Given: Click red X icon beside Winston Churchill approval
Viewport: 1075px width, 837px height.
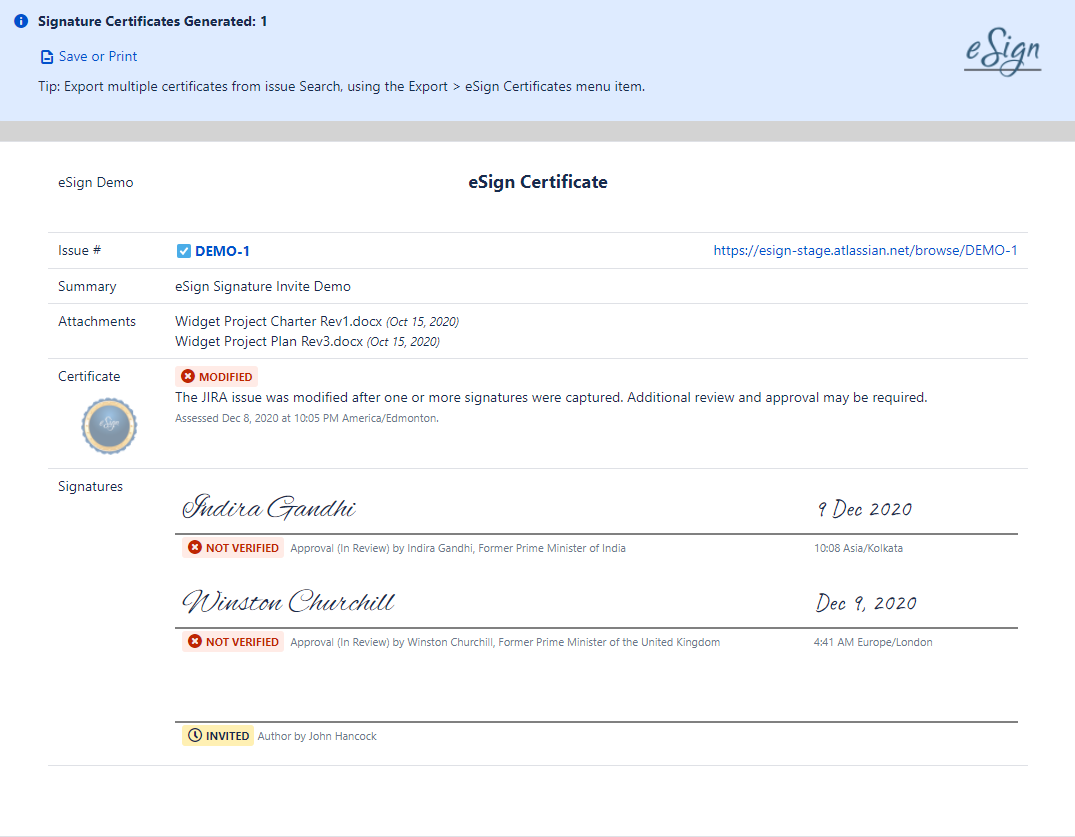Looking at the screenshot, I should pyautogui.click(x=195, y=642).
